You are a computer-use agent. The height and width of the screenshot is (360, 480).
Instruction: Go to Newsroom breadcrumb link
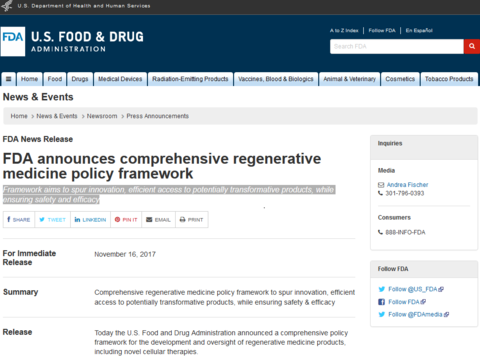pyautogui.click(x=102, y=116)
